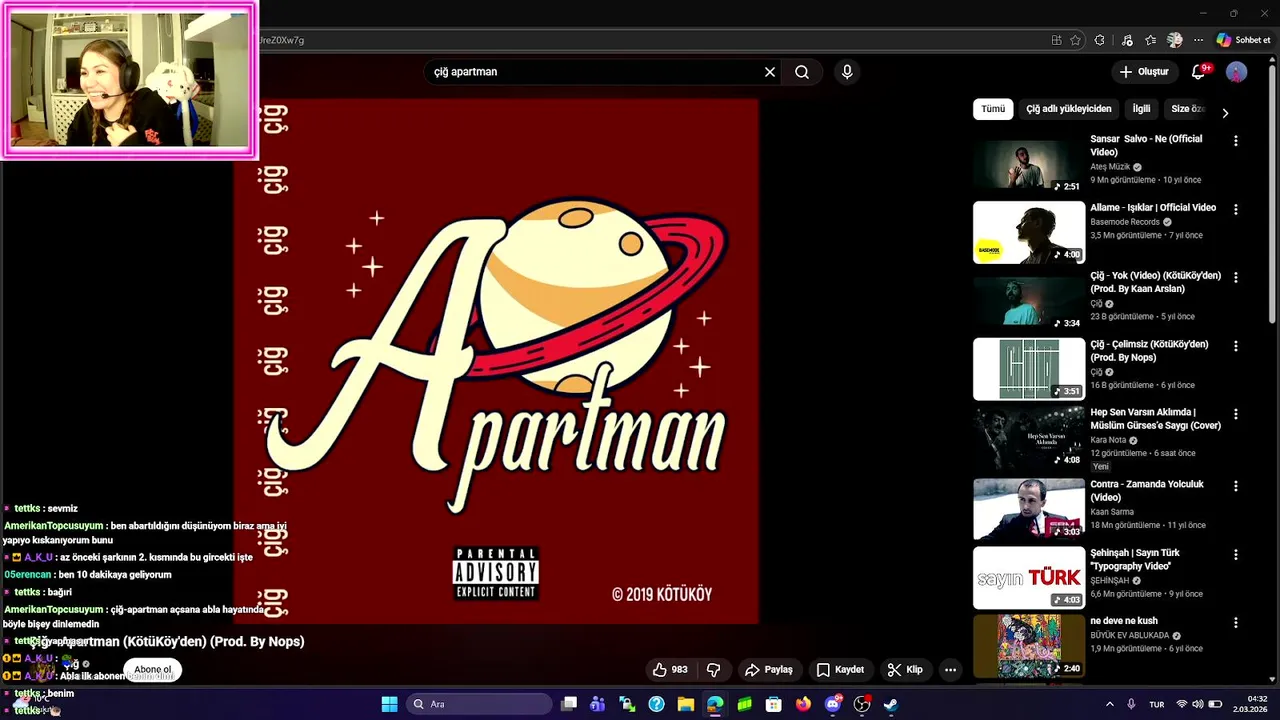Open Edge extensions puzzle icon

tap(1100, 40)
